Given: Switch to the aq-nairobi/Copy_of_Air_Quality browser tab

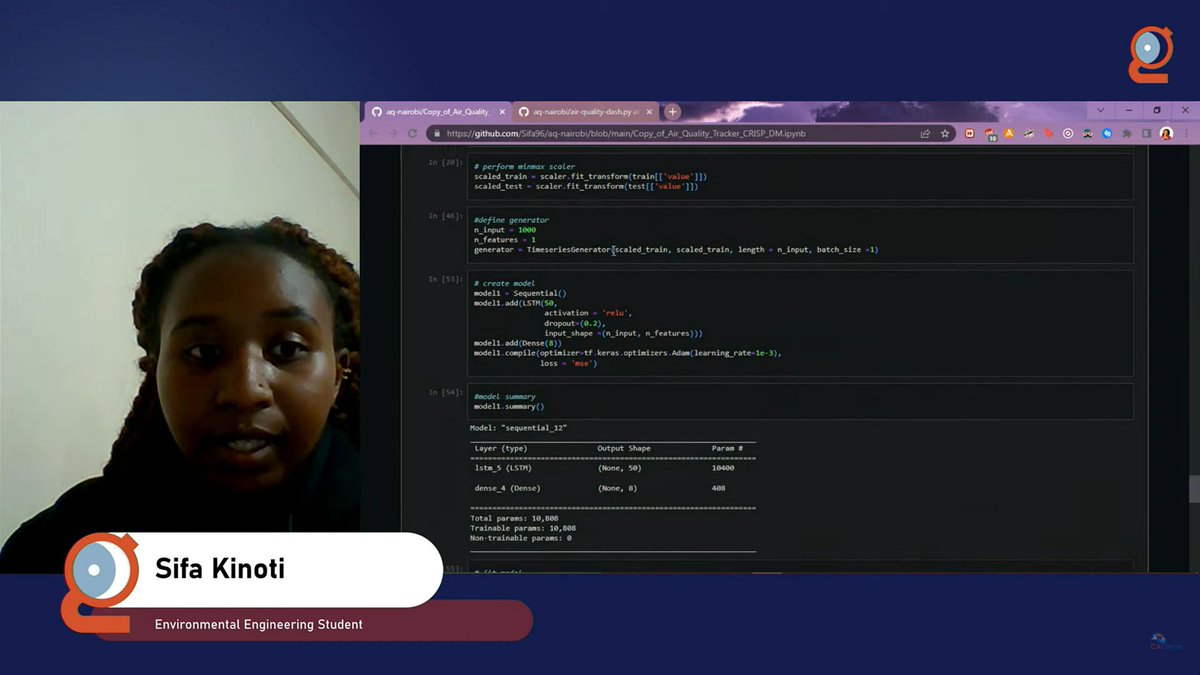Looking at the screenshot, I should click(x=436, y=111).
